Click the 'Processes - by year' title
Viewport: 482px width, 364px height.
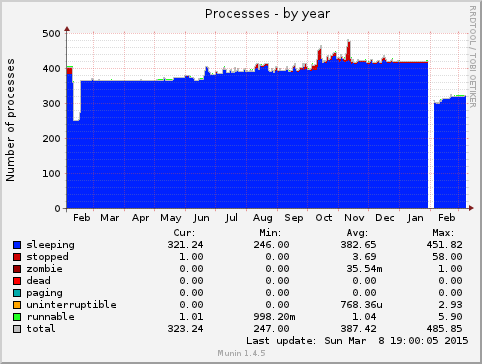click(x=267, y=14)
